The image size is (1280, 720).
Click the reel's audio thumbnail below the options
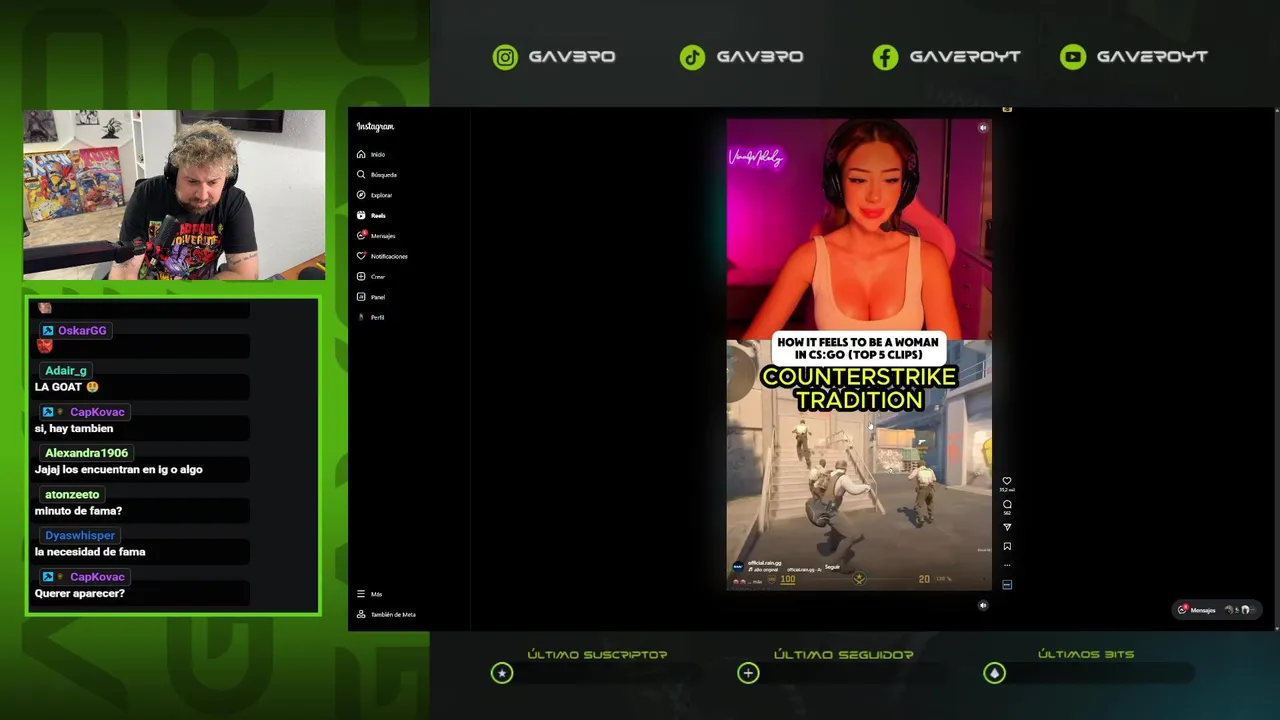tap(1007, 584)
